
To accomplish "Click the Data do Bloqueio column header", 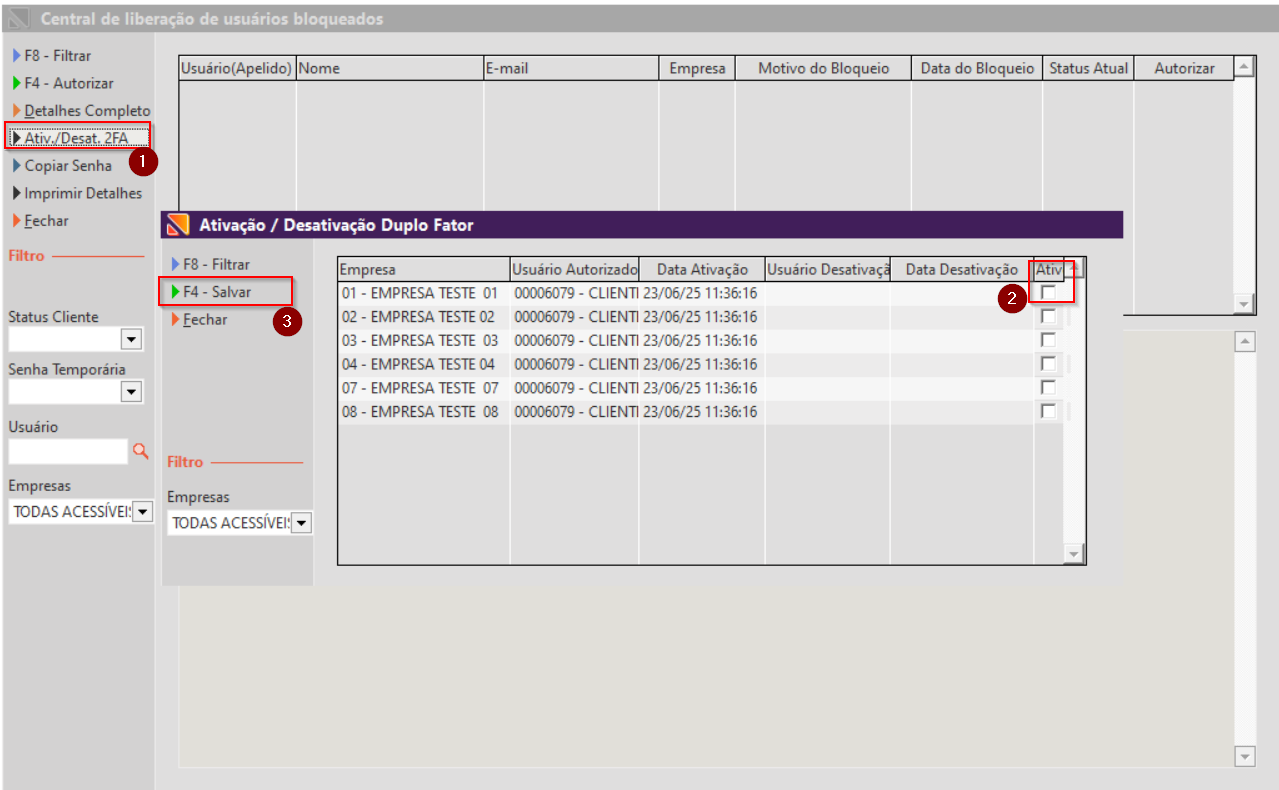I will 977,68.
